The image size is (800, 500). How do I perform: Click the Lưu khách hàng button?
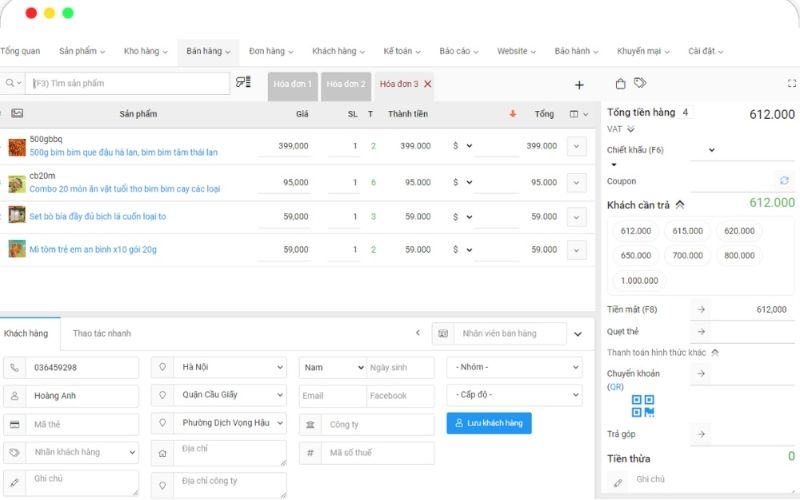click(489, 423)
